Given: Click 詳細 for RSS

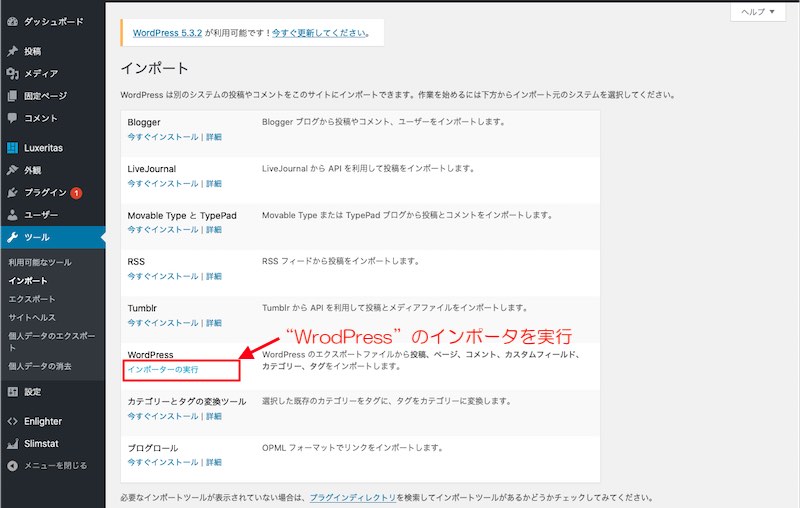Looking at the screenshot, I should coord(214,276).
